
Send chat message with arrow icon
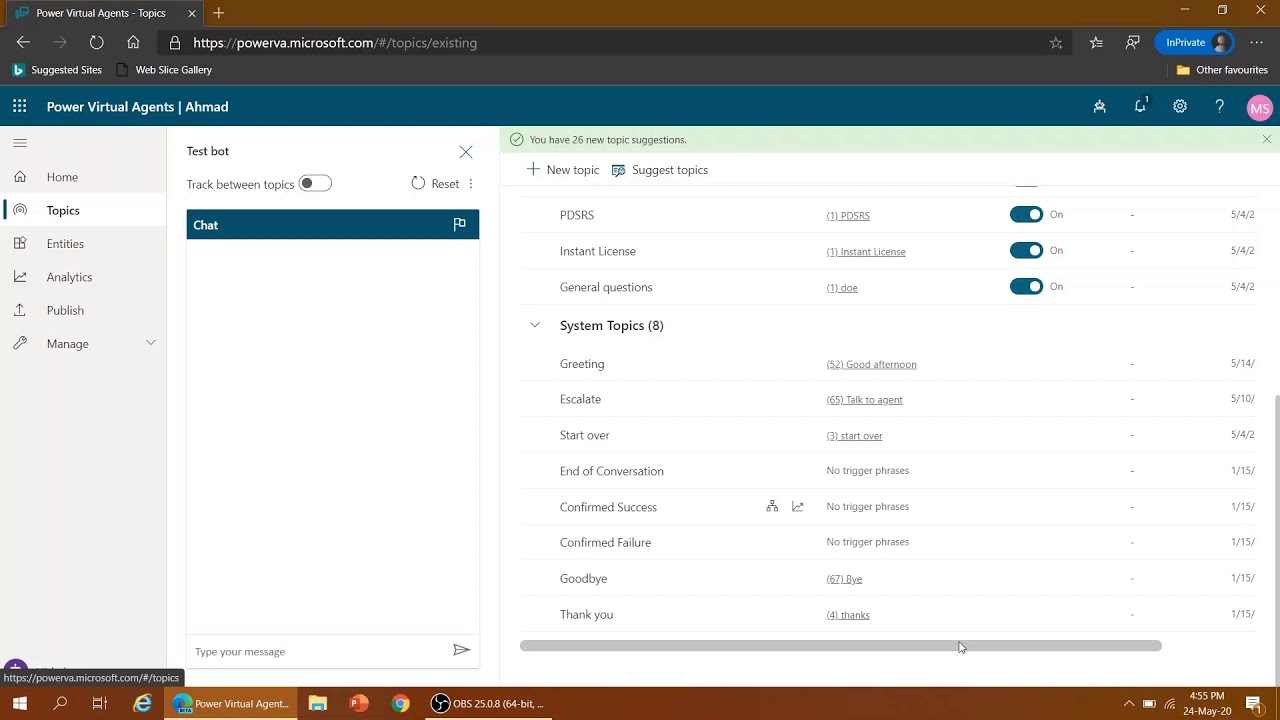coord(461,650)
